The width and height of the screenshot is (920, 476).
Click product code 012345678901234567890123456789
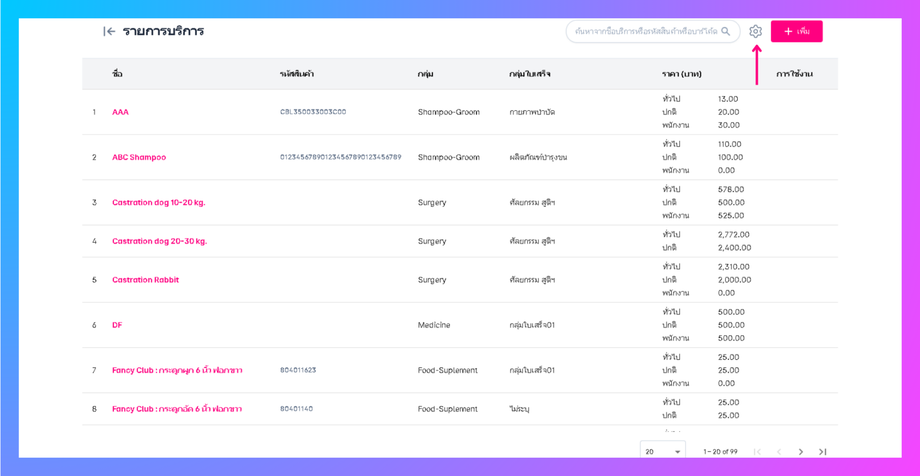click(x=340, y=157)
